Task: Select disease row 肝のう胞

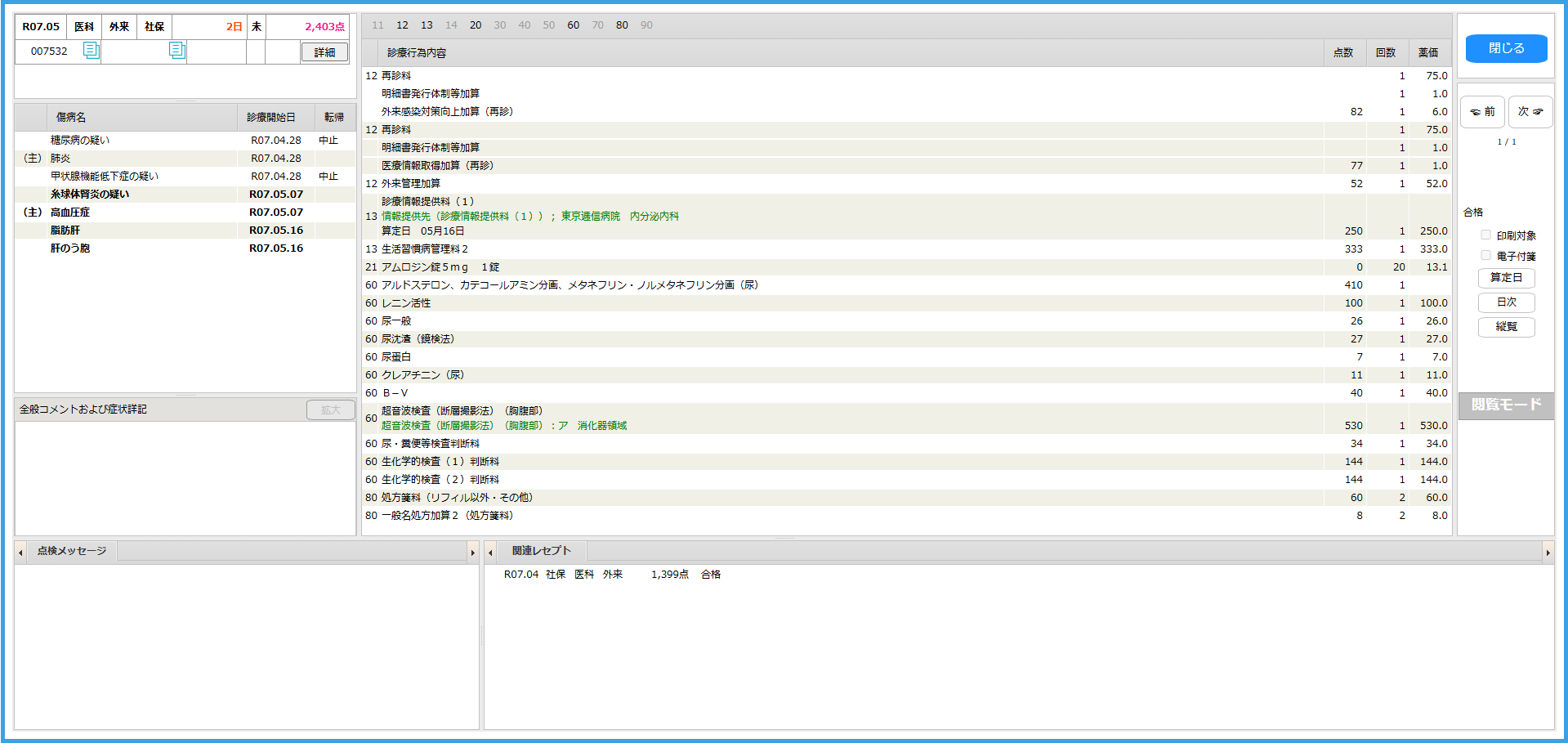Action: point(185,248)
